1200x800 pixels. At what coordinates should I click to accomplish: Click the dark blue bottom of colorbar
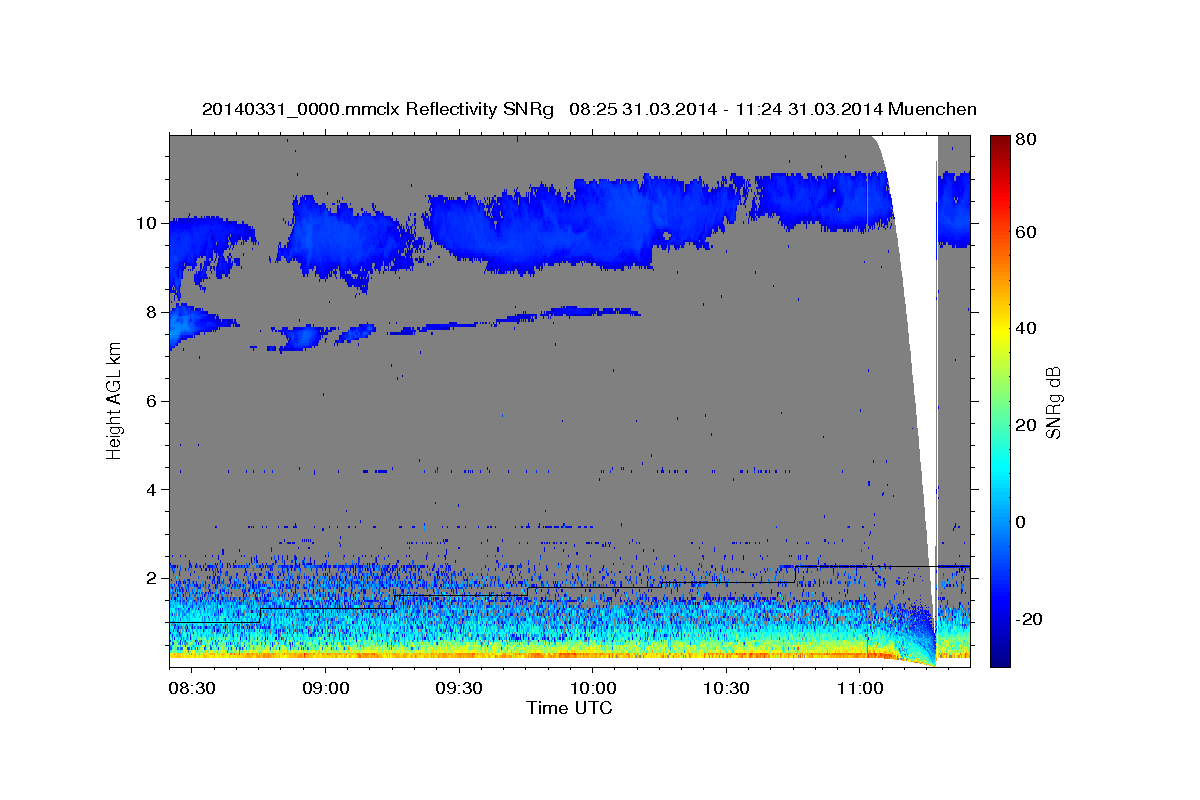tap(1000, 655)
